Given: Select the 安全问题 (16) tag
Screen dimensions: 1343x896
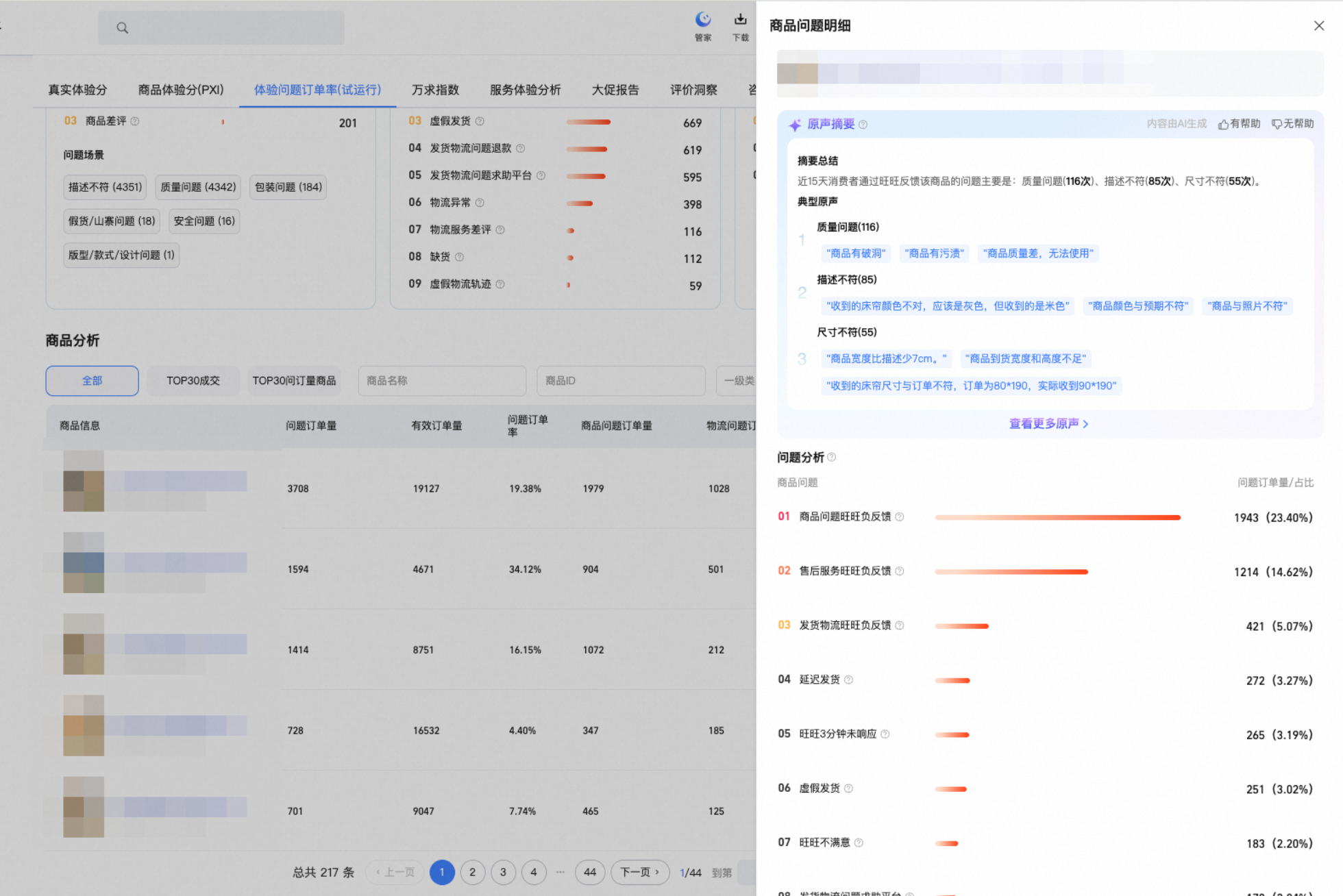Looking at the screenshot, I should [x=204, y=221].
